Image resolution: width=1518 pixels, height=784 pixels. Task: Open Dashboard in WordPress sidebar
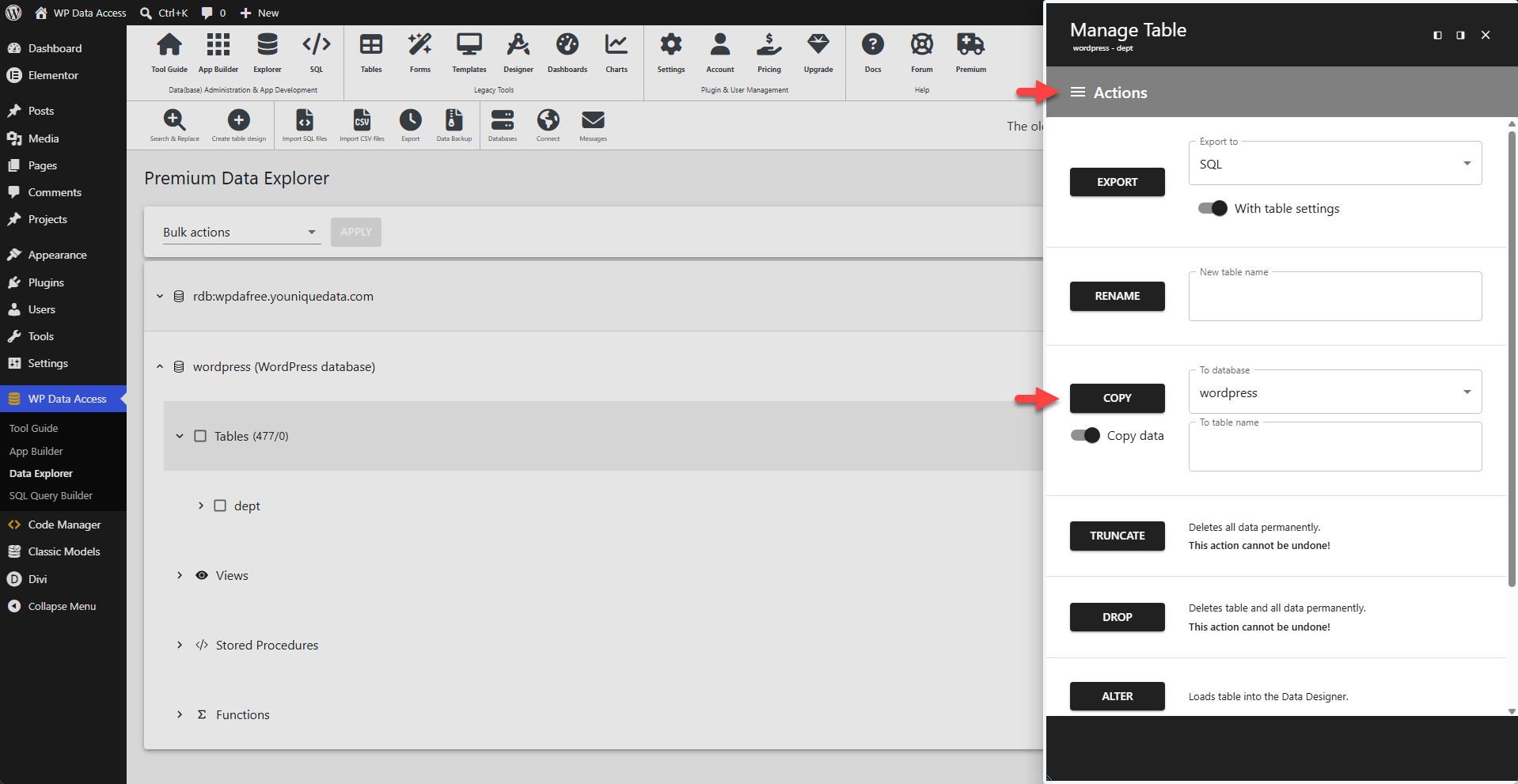[x=63, y=48]
